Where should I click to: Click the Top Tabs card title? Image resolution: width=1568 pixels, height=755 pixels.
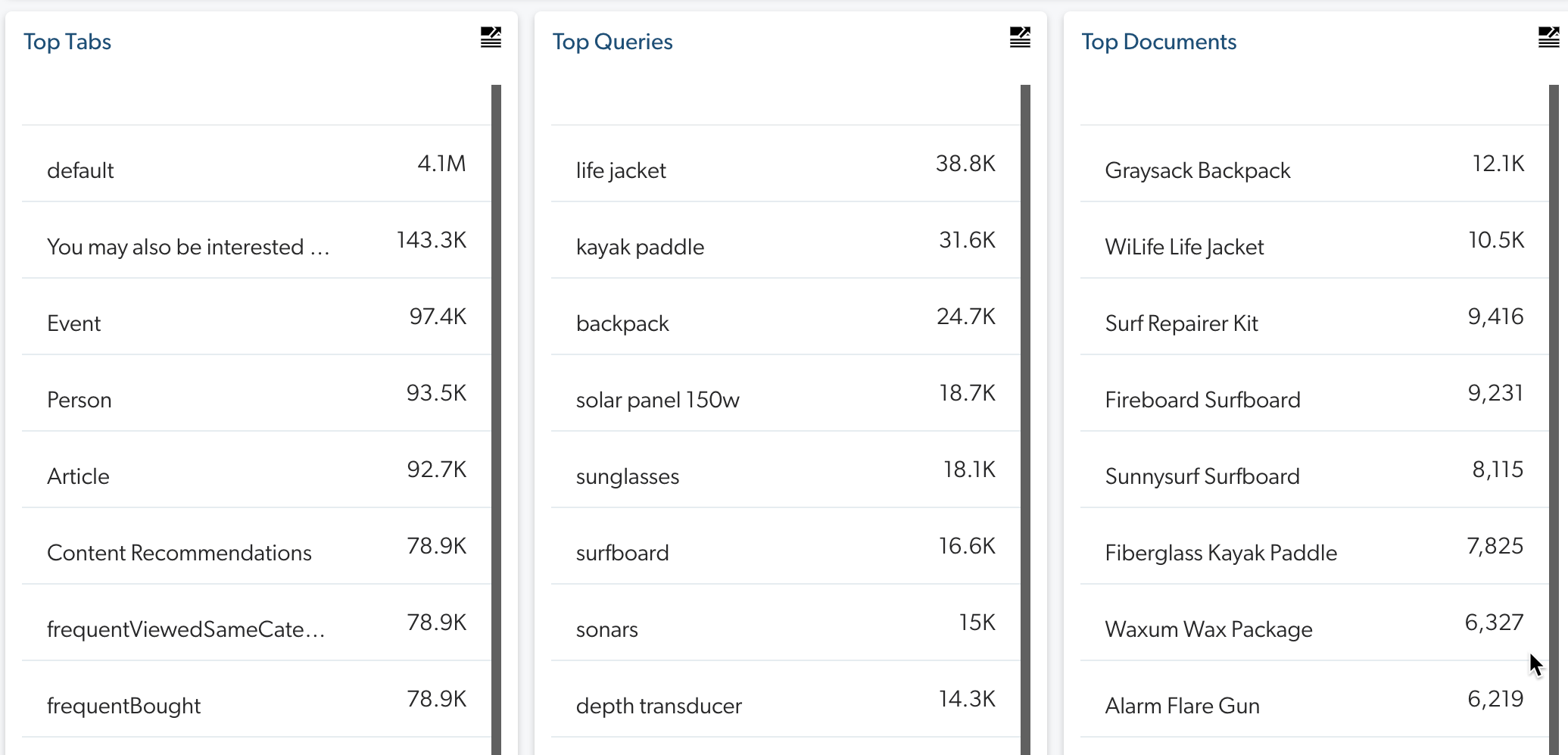(67, 42)
